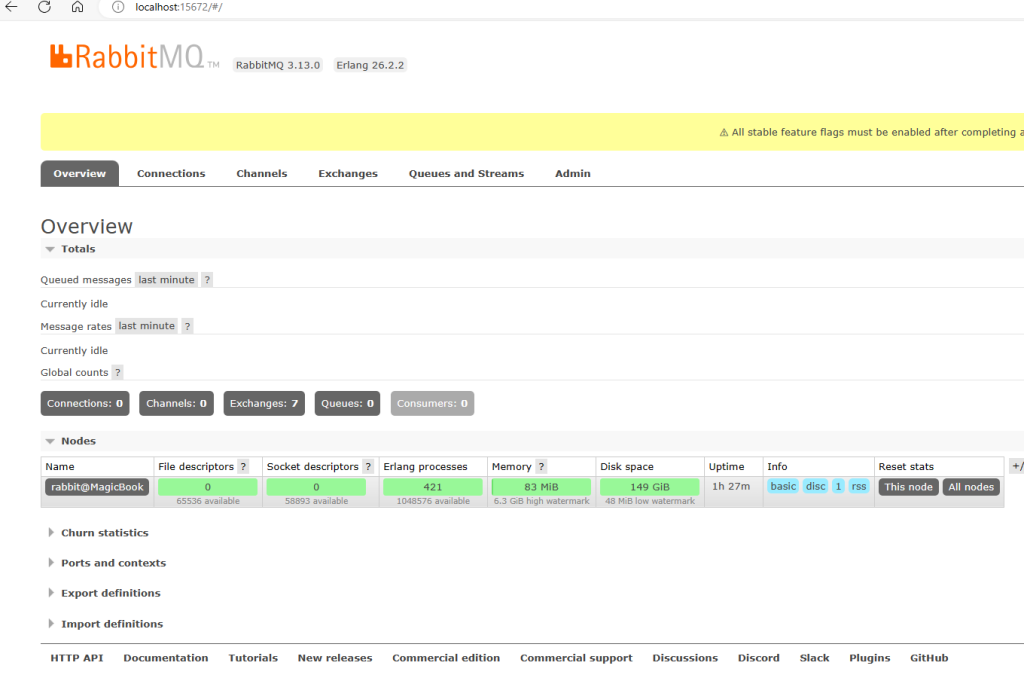Open Slack footer link
The image size is (1024, 687).
814,658
